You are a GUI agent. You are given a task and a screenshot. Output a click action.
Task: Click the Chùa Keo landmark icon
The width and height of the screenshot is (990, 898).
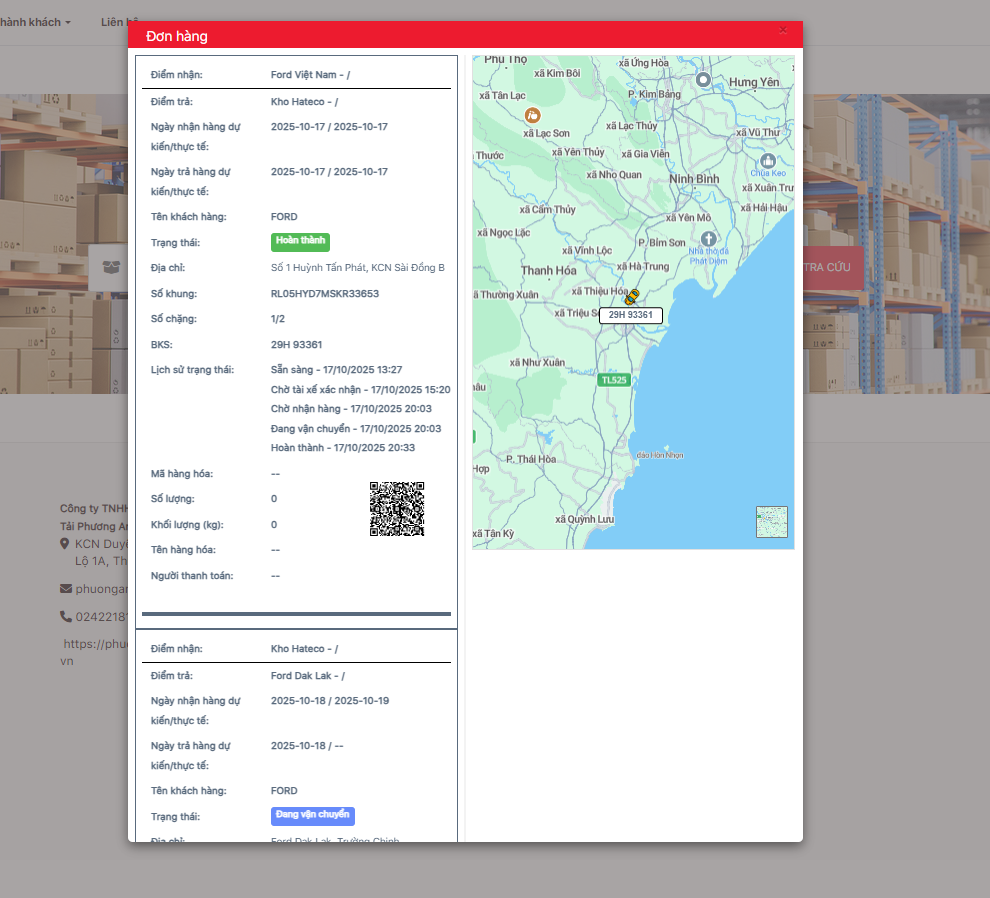coord(768,160)
